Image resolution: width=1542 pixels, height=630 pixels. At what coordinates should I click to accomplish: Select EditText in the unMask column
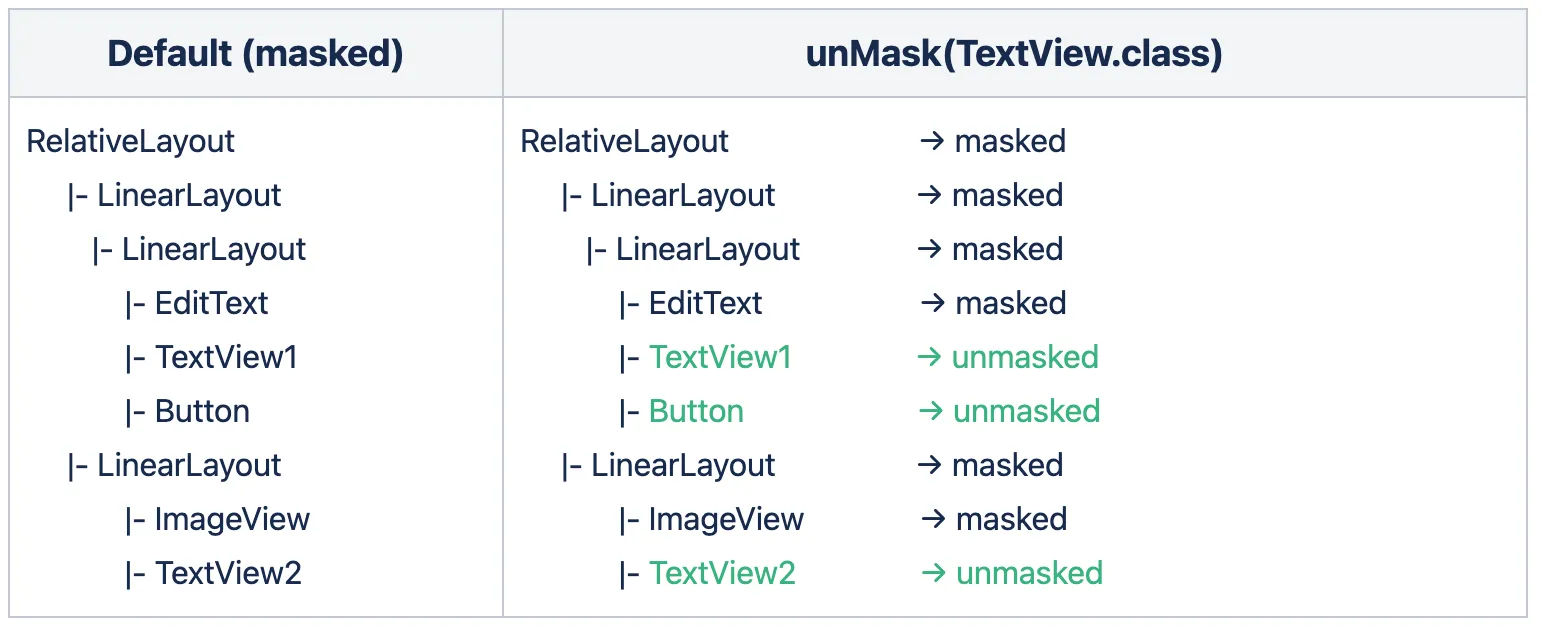click(x=705, y=303)
